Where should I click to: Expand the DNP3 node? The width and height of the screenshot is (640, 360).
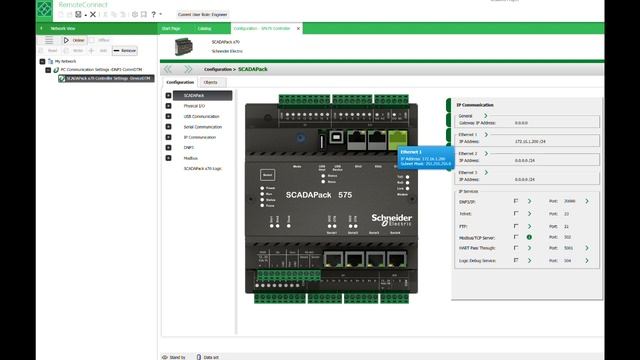[168, 147]
